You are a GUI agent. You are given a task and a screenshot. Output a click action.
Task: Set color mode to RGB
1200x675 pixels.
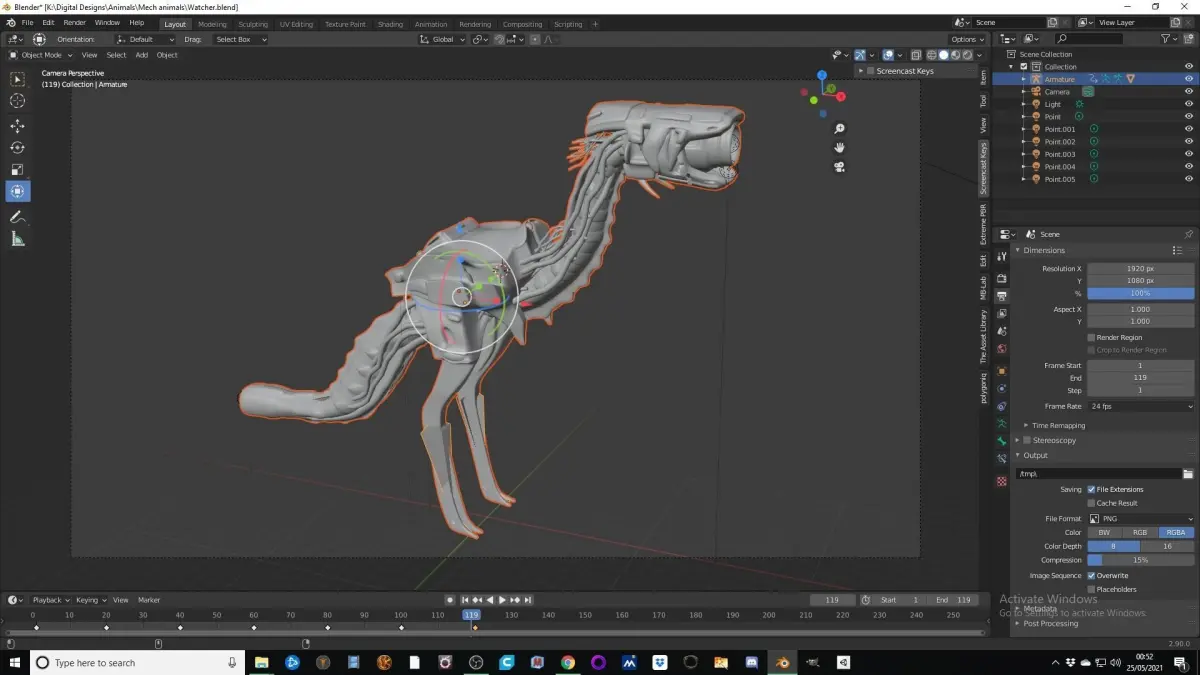coord(1140,533)
